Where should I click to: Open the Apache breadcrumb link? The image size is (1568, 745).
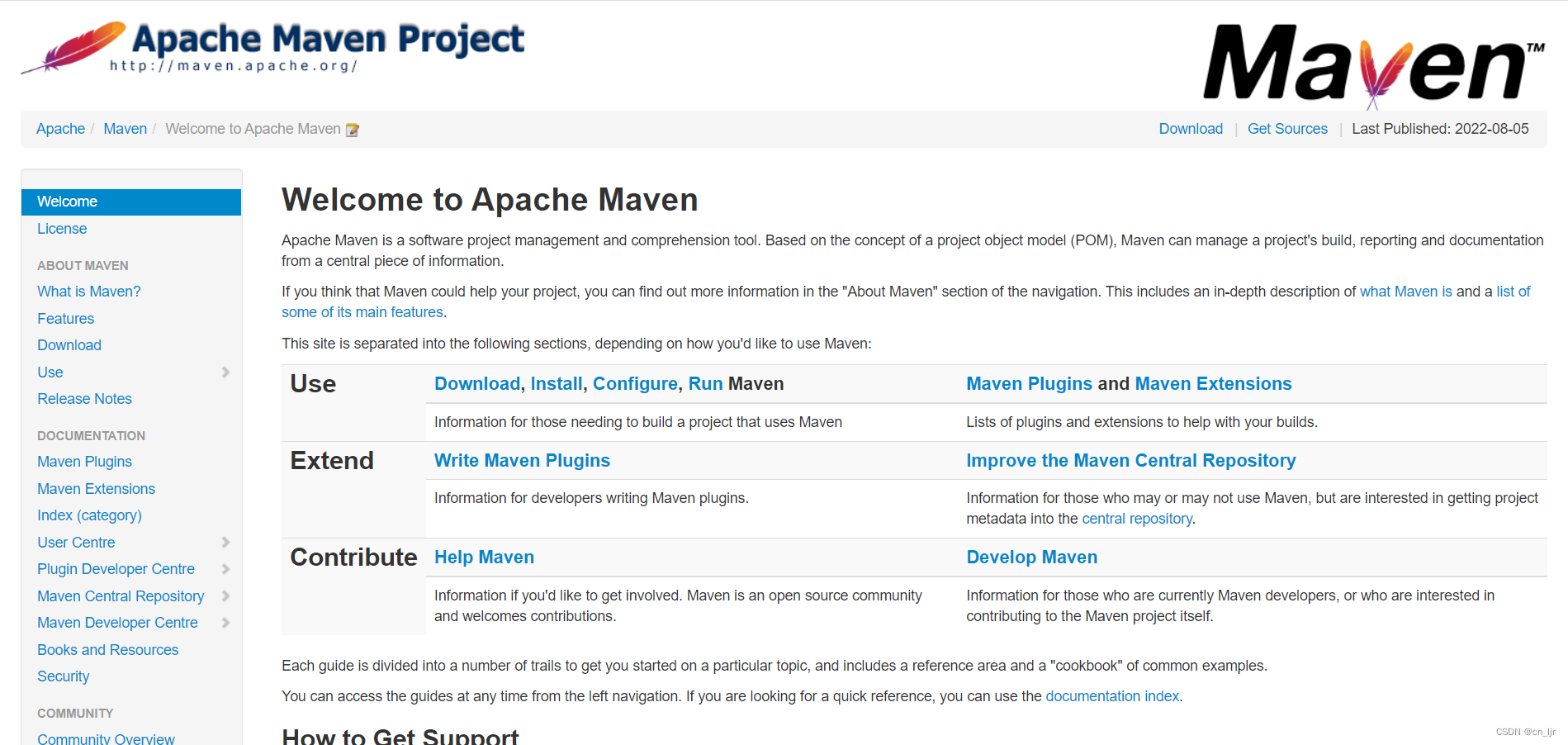60,129
